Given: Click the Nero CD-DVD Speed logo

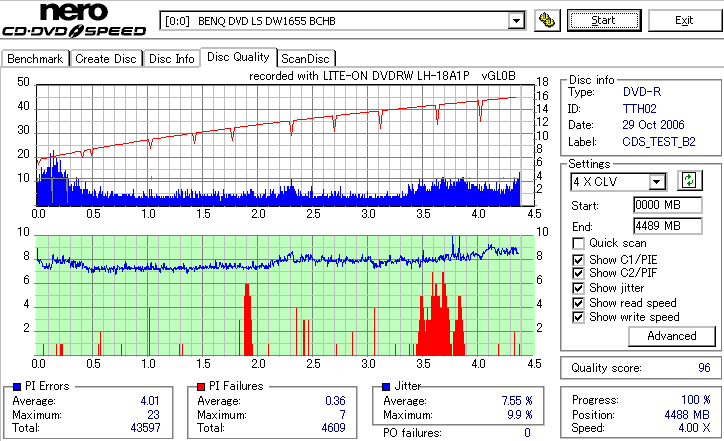Looking at the screenshot, I should point(74,19).
